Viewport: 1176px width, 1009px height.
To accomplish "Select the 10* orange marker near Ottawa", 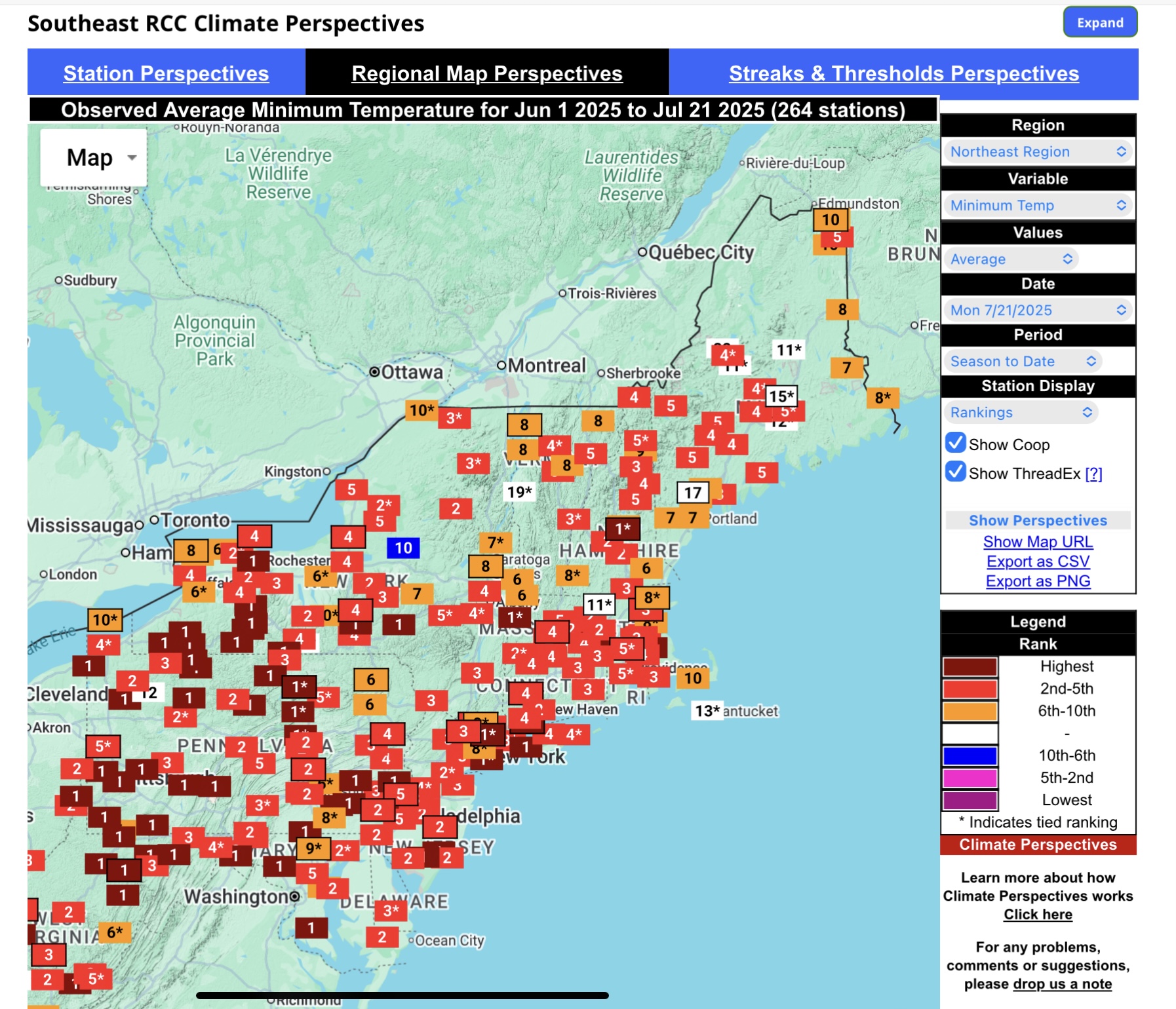I will pyautogui.click(x=421, y=410).
